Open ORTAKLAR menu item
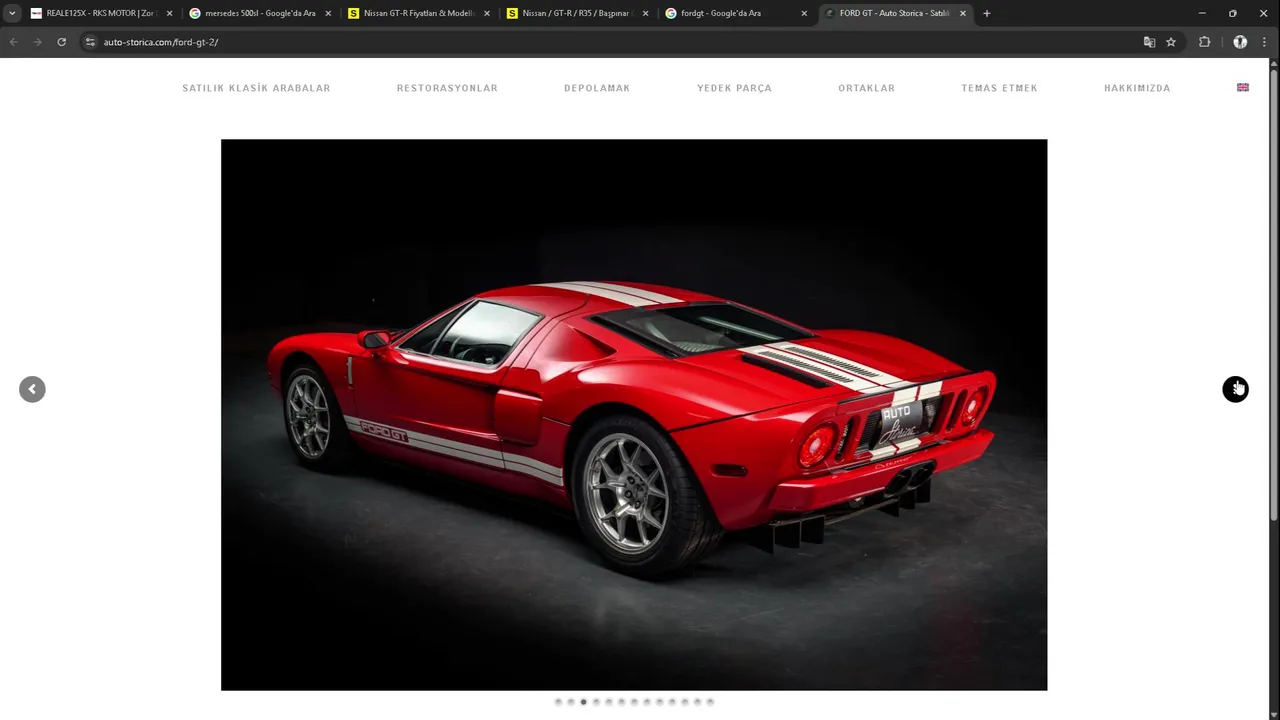 (x=866, y=88)
